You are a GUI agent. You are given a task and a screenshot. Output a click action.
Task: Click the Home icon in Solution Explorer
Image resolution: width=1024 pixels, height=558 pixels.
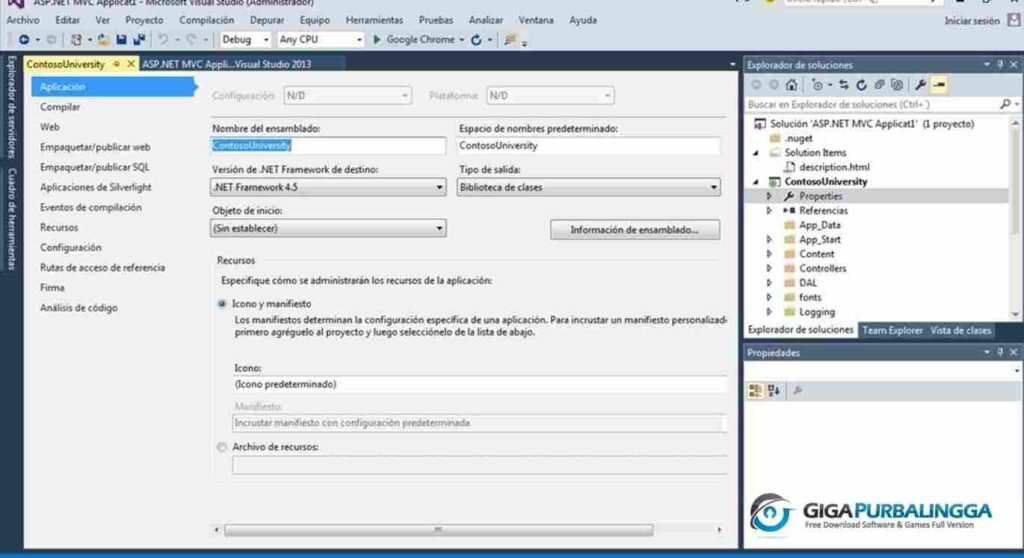tap(792, 85)
